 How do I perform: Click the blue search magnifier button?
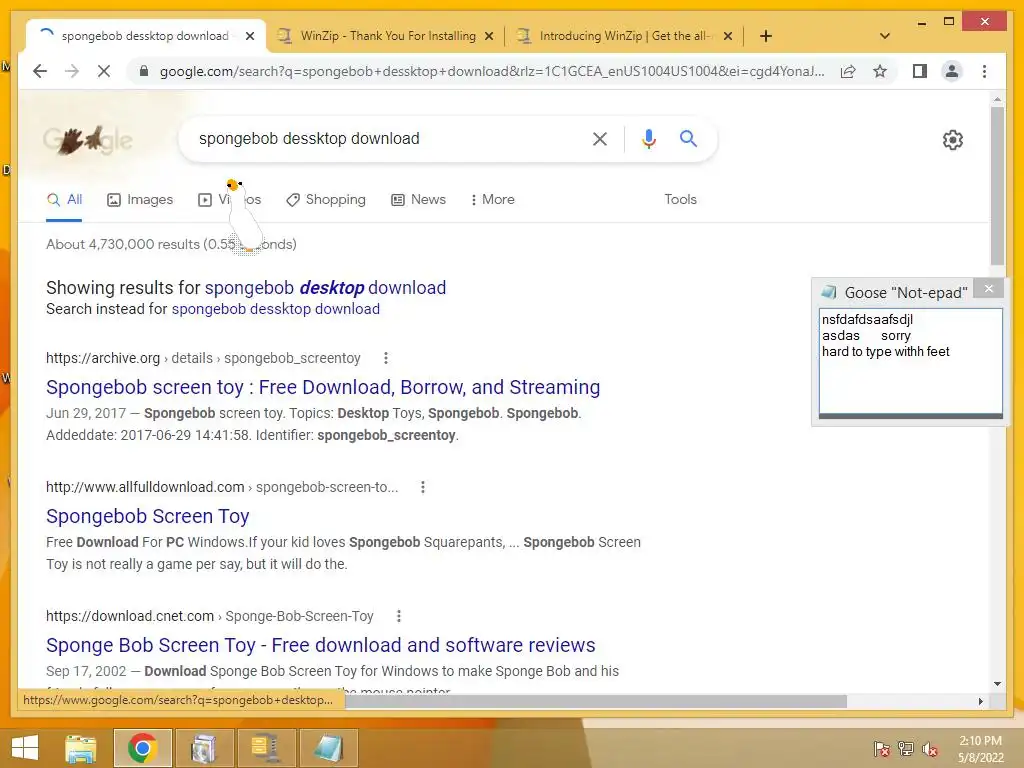(688, 138)
